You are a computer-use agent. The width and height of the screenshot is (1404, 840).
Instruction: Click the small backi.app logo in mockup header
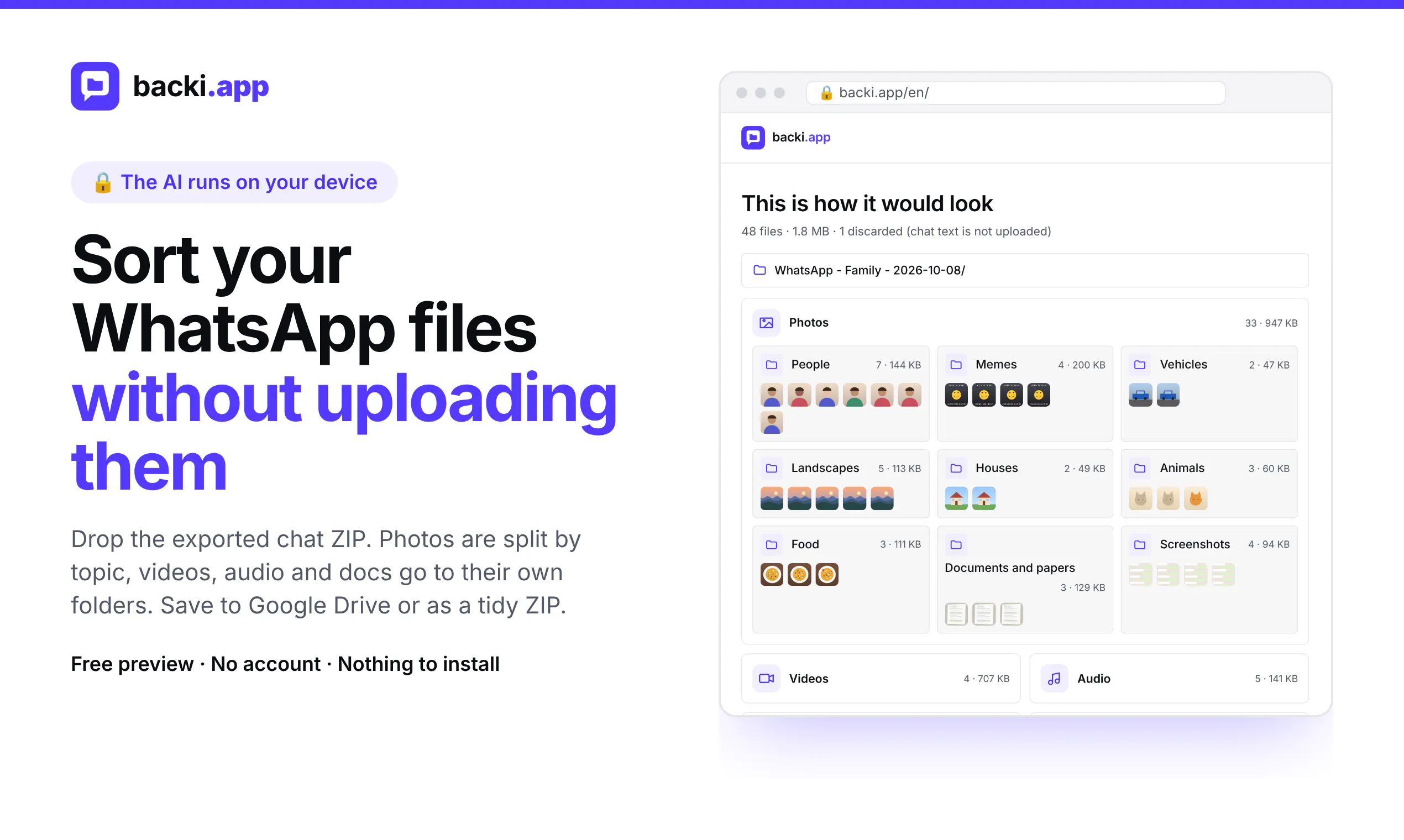coord(752,138)
